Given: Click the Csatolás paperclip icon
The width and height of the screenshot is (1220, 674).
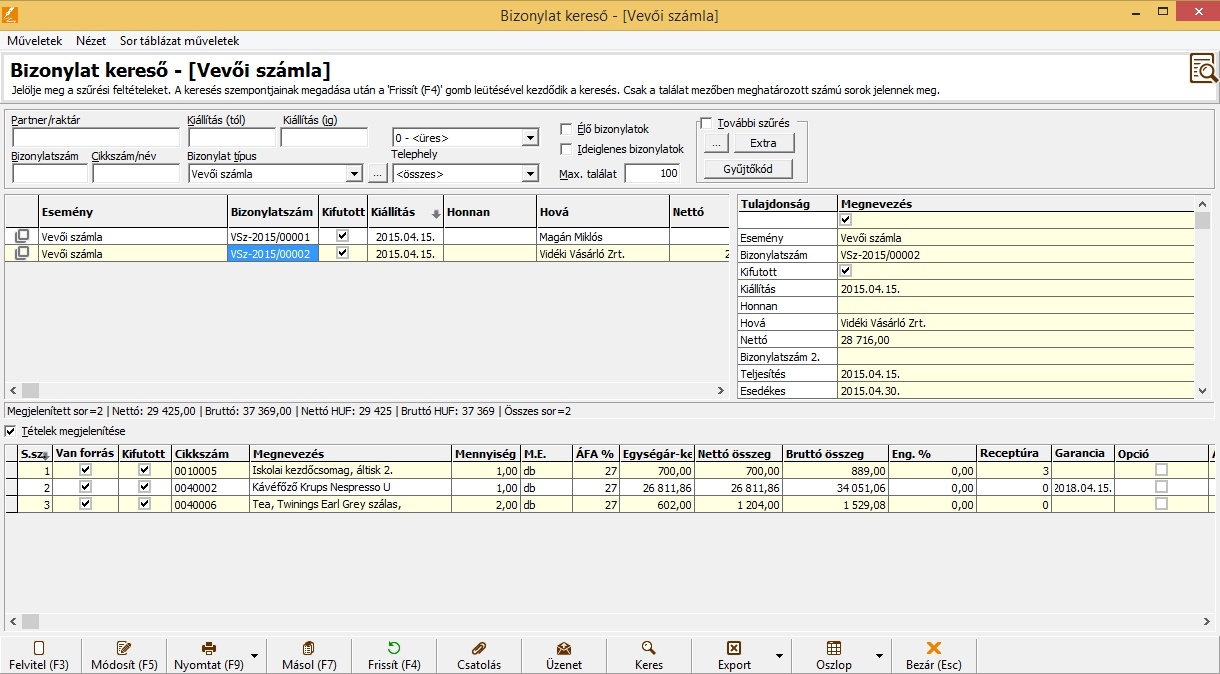Looking at the screenshot, I should coord(478,648).
